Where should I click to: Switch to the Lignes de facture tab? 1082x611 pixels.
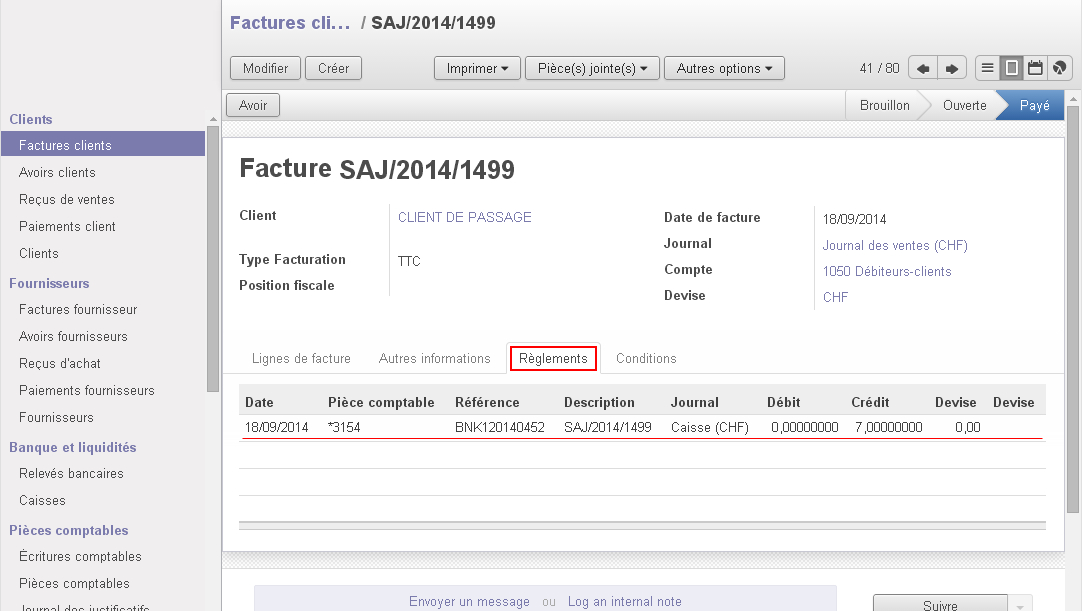coord(301,358)
